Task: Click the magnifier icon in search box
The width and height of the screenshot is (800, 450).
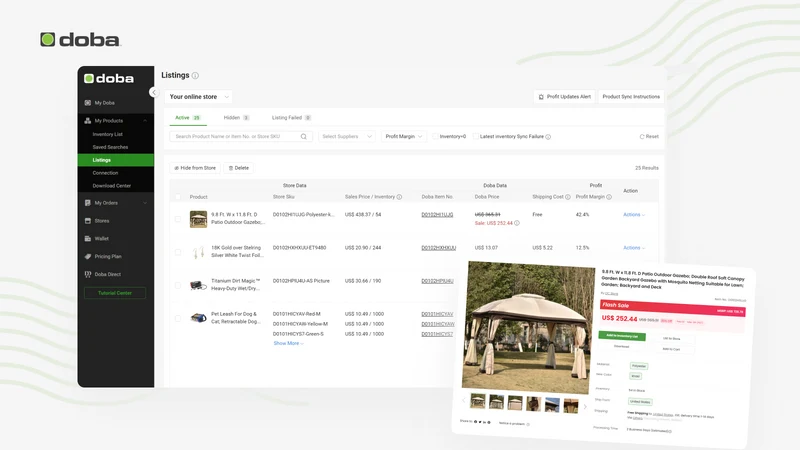Action: pos(304,137)
